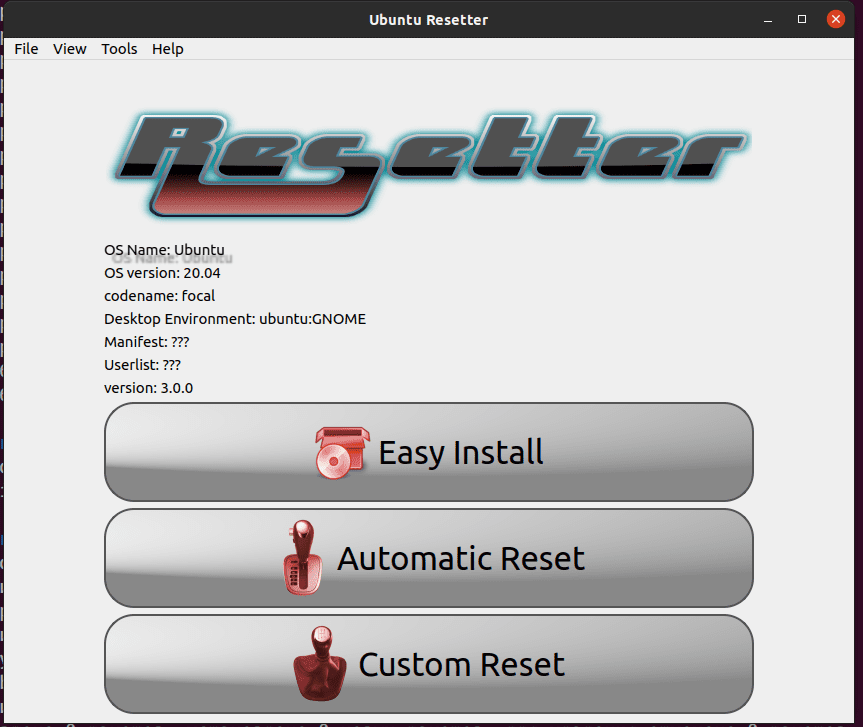This screenshot has width=863, height=727.
Task: Close the Ubuntu Resetter window
Action: click(x=835, y=19)
